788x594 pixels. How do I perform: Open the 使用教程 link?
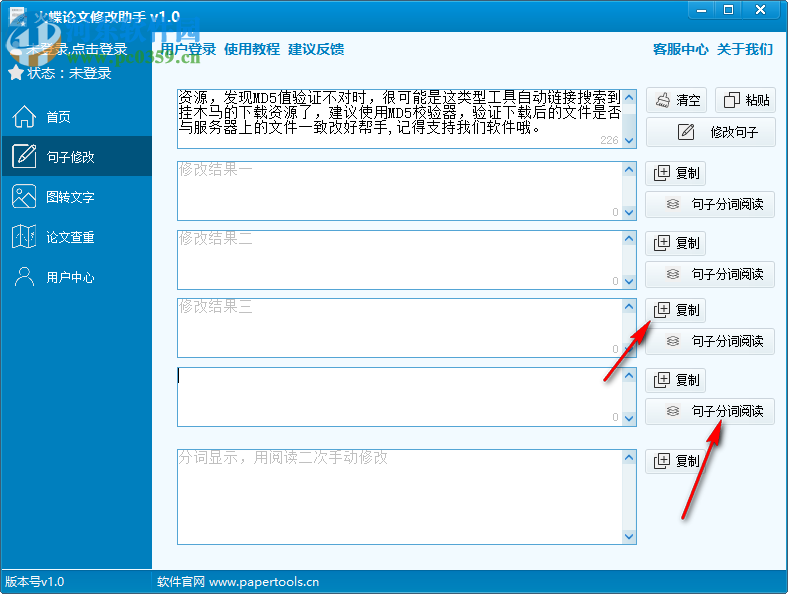coord(252,49)
